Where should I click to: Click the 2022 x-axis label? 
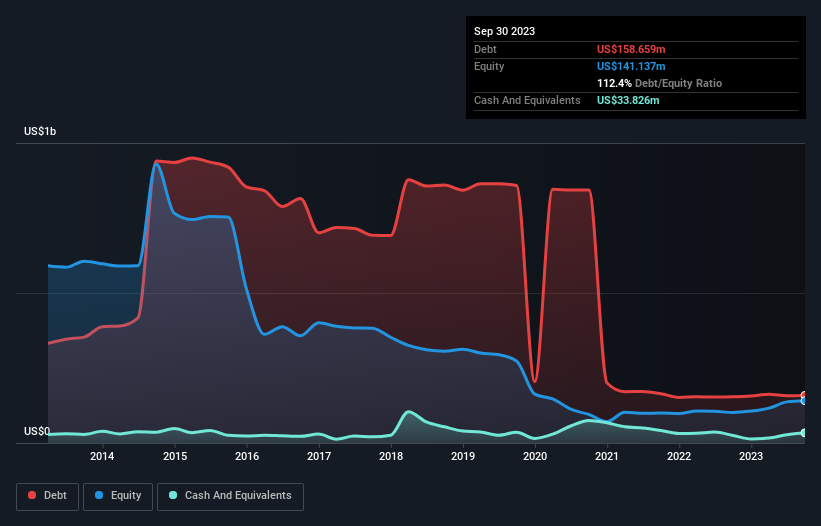click(x=679, y=456)
